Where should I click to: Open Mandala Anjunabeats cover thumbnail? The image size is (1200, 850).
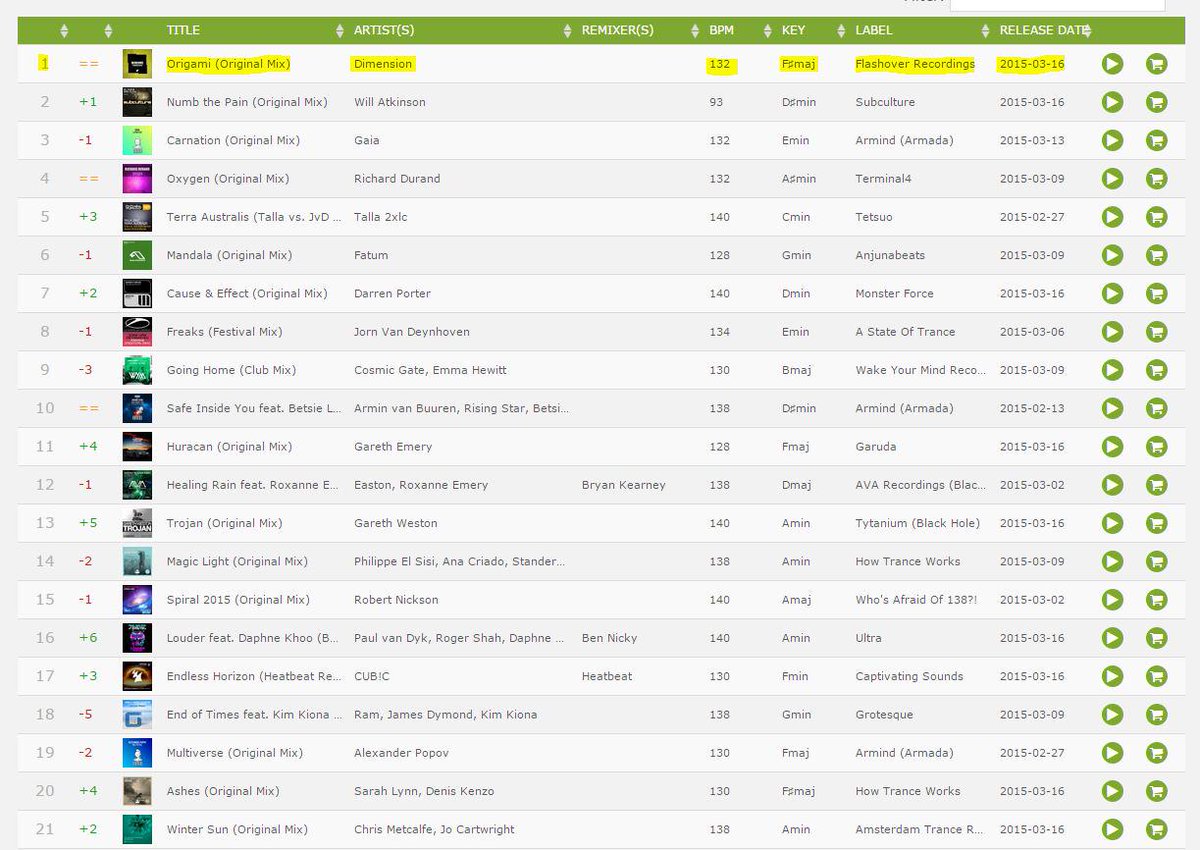137,255
